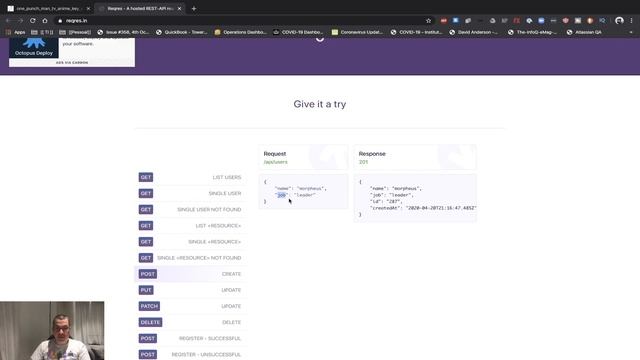
Task: Go back to the previous page
Action: [x=8, y=20]
